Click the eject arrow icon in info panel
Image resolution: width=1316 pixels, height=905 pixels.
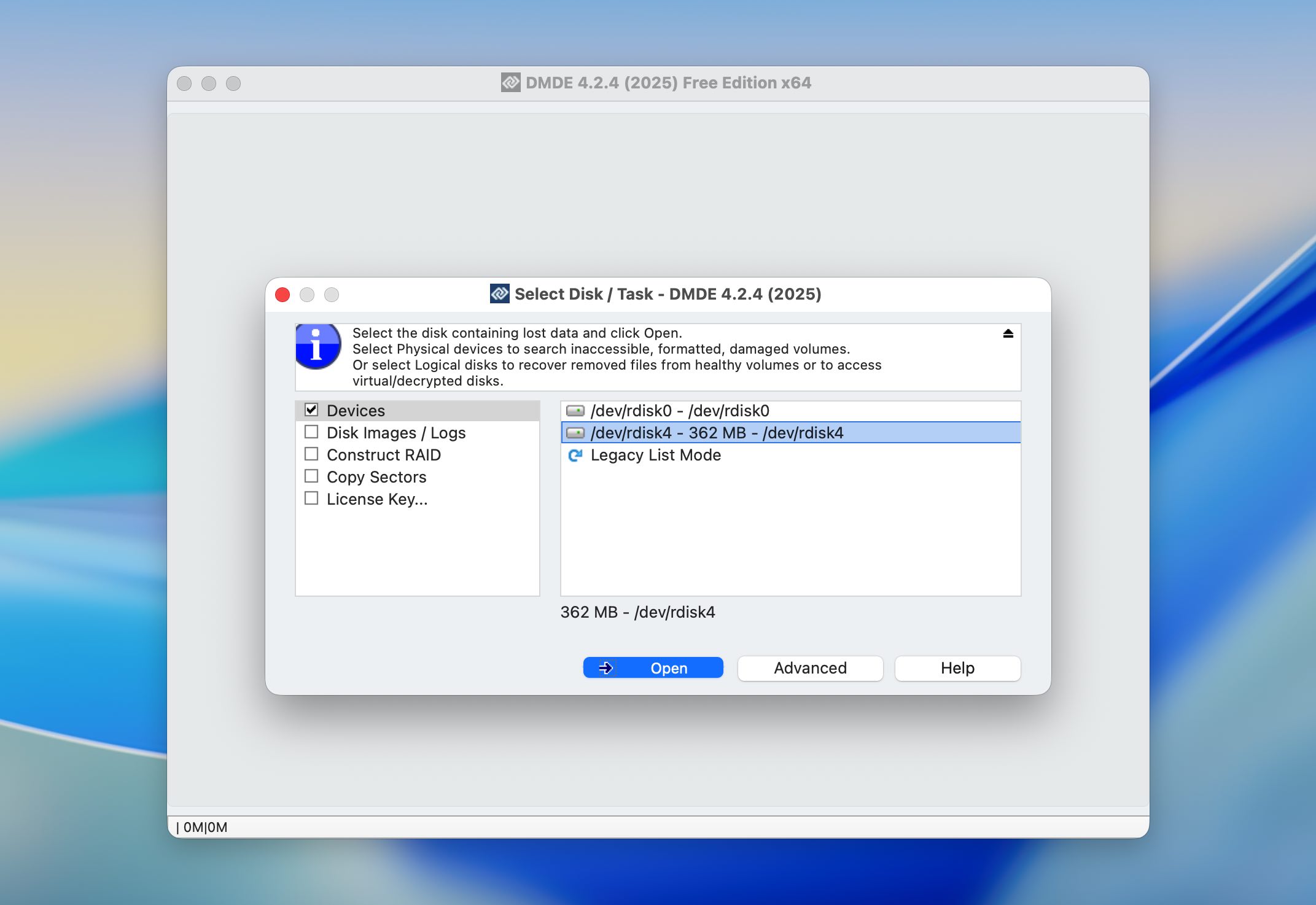pos(1008,333)
